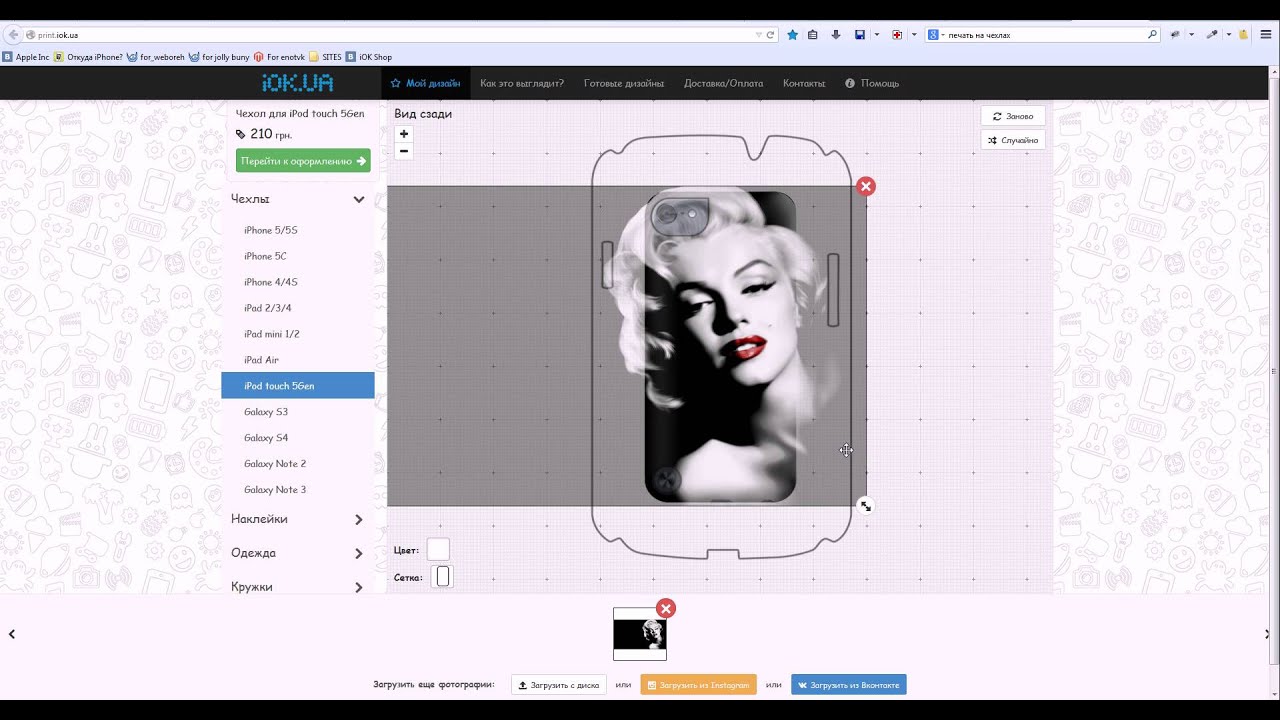The width and height of the screenshot is (1280, 720).
Task: Click the search magnifier icon
Action: pos(1152,35)
